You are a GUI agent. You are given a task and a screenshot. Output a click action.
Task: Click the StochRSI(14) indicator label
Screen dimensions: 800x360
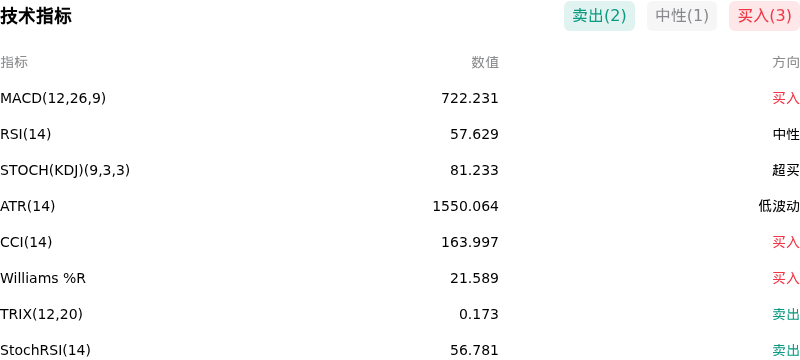(x=45, y=350)
